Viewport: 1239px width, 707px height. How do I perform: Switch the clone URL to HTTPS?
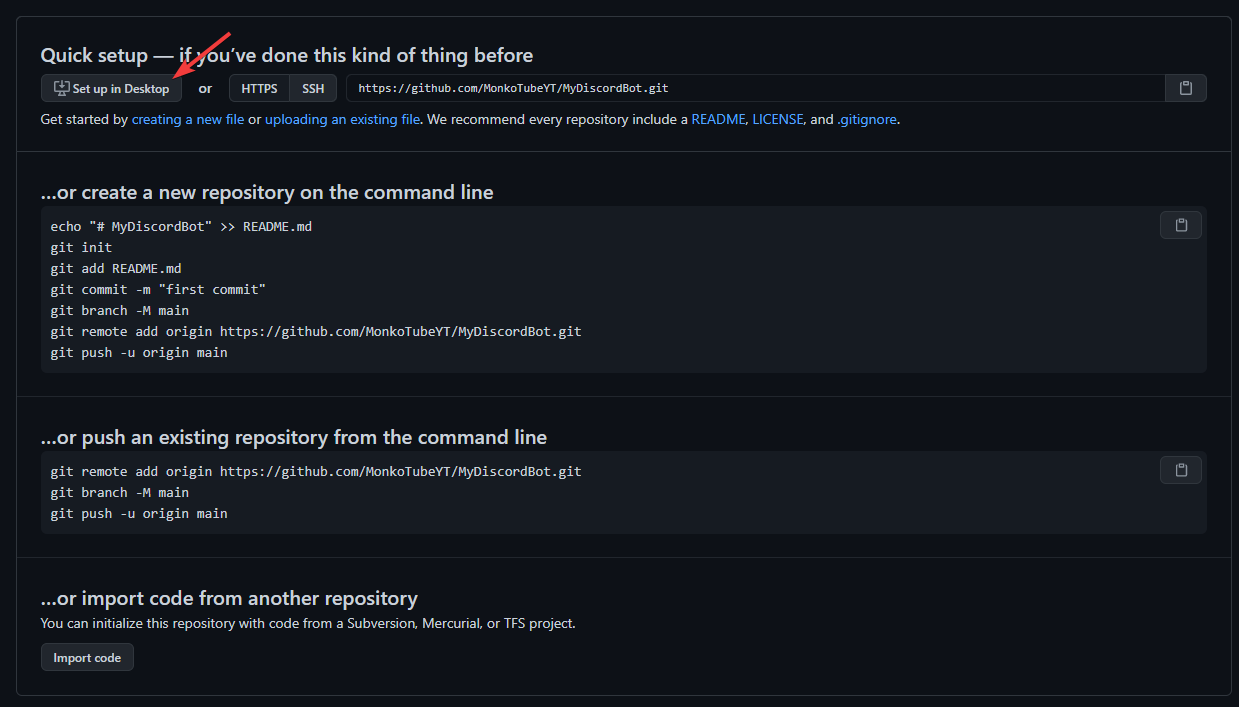(x=259, y=88)
